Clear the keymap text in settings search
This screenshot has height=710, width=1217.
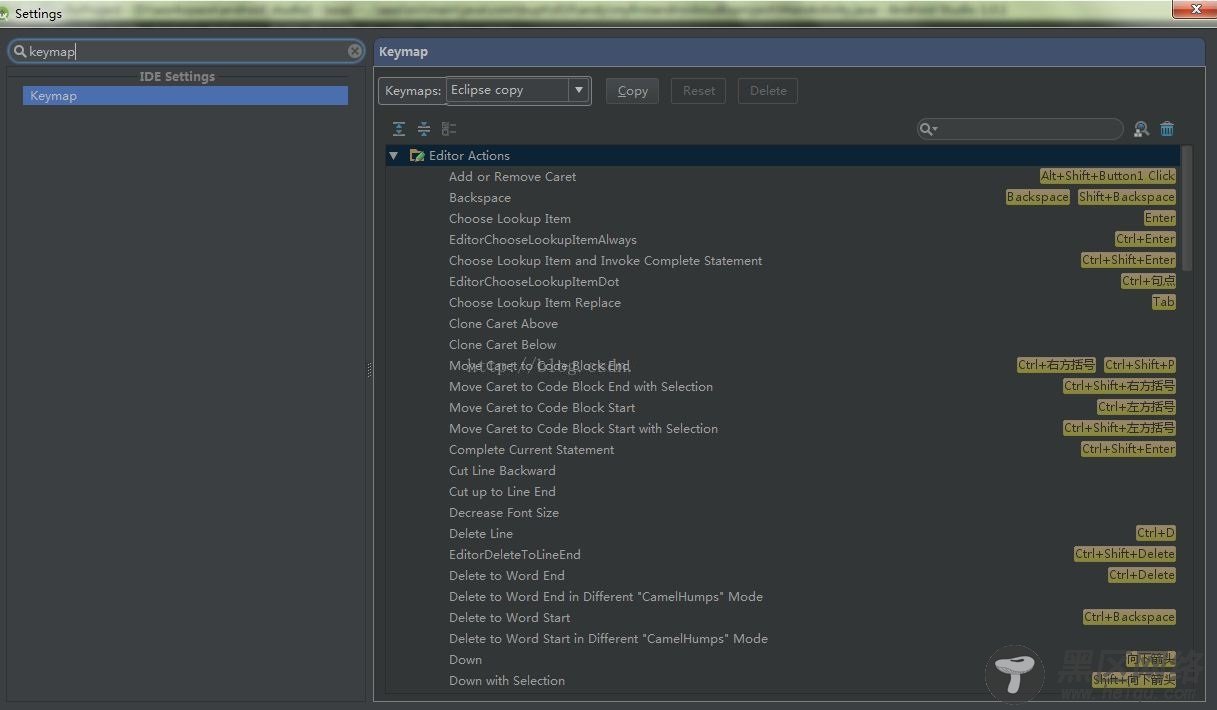click(355, 51)
